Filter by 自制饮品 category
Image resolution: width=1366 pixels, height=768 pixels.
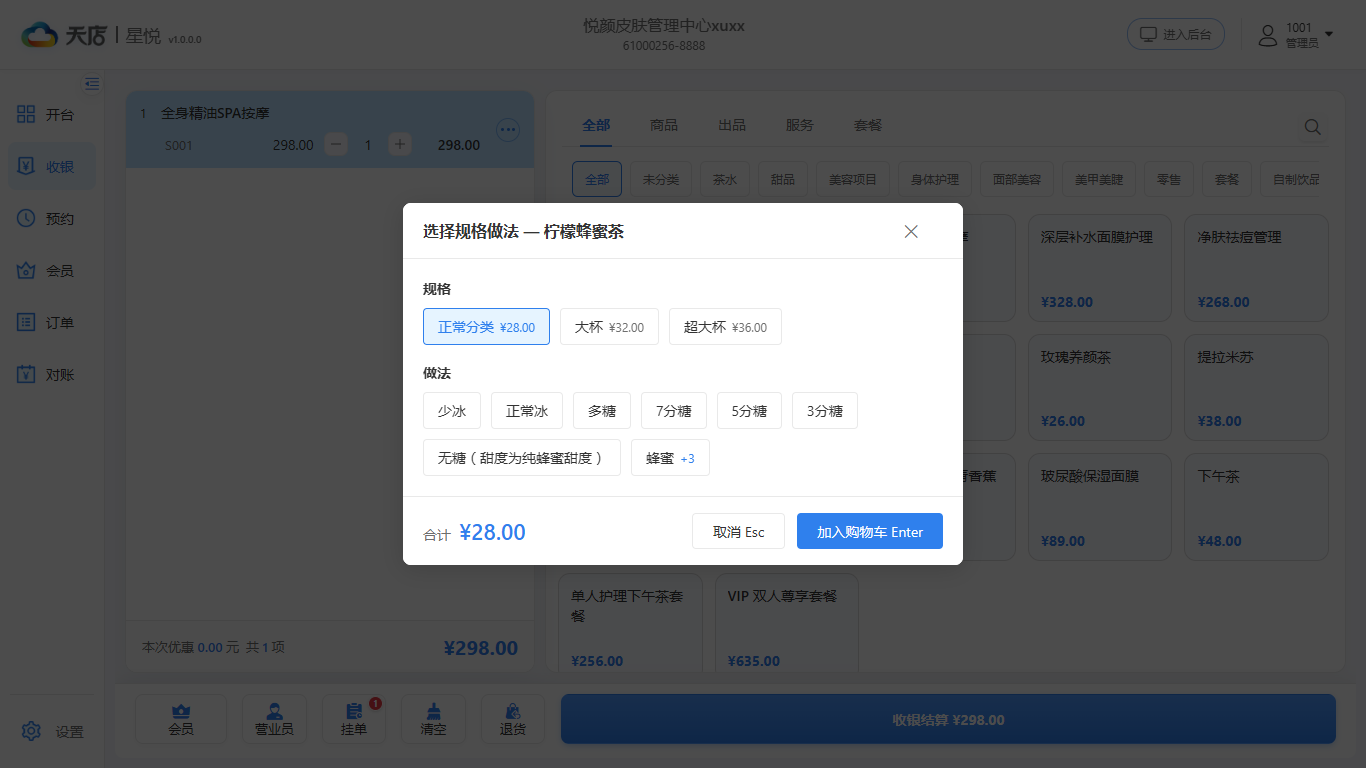1290,180
